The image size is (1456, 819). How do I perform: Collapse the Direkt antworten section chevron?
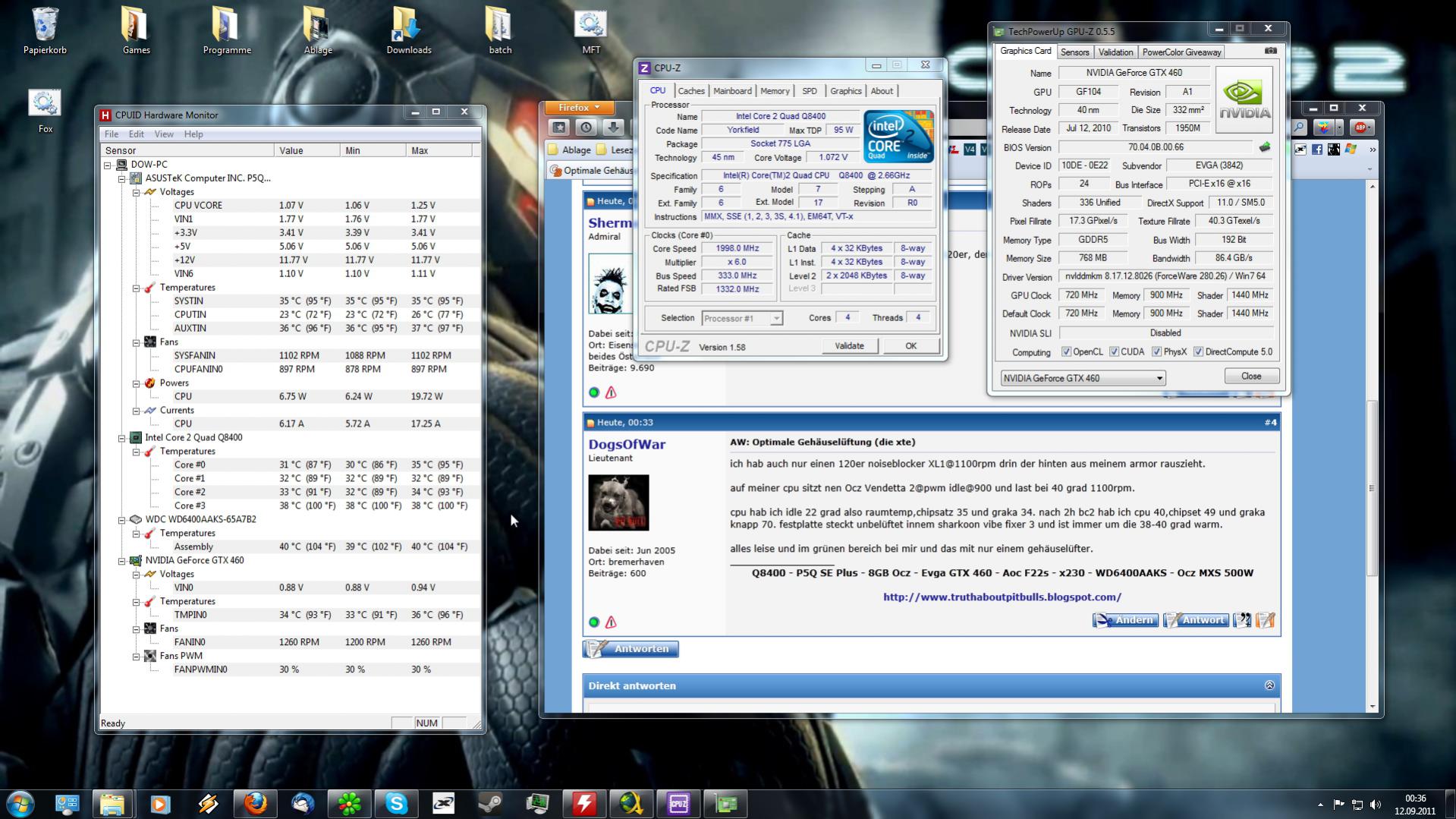pyautogui.click(x=1269, y=685)
